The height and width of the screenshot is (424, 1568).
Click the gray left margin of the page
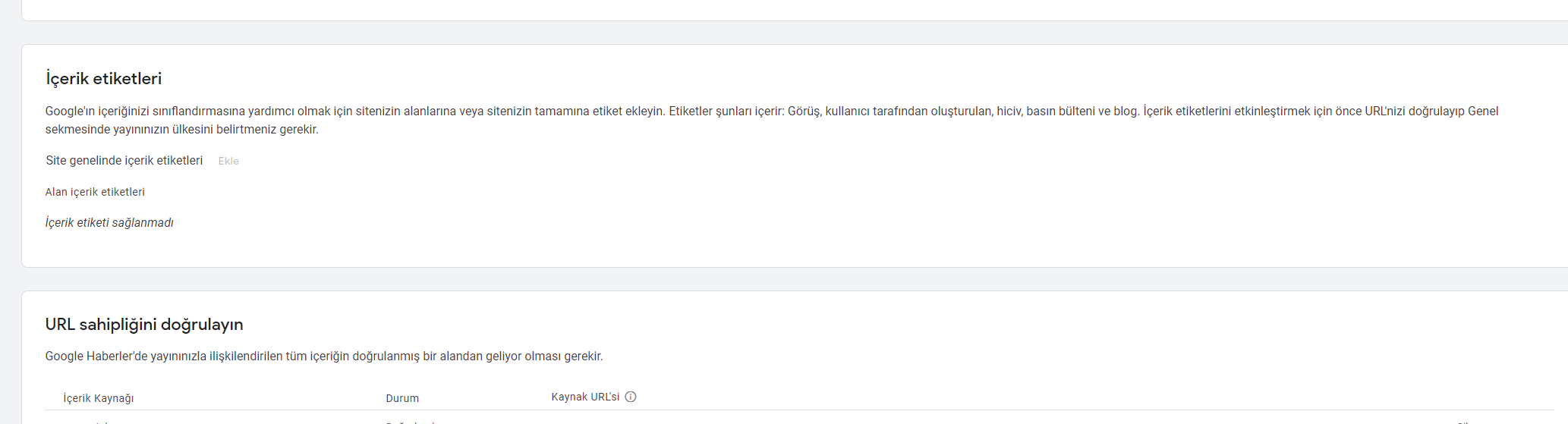pos(11,212)
